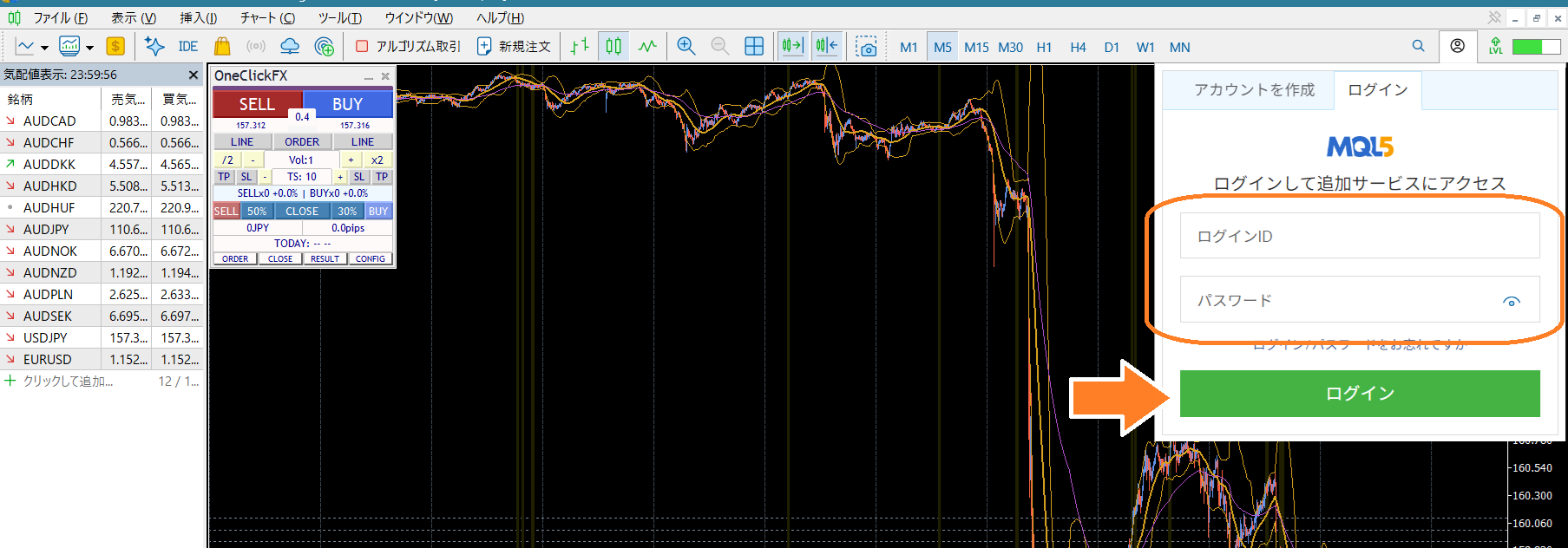This screenshot has height=548, width=1568.
Task: Select the M1 timeframe
Action: pos(909,48)
